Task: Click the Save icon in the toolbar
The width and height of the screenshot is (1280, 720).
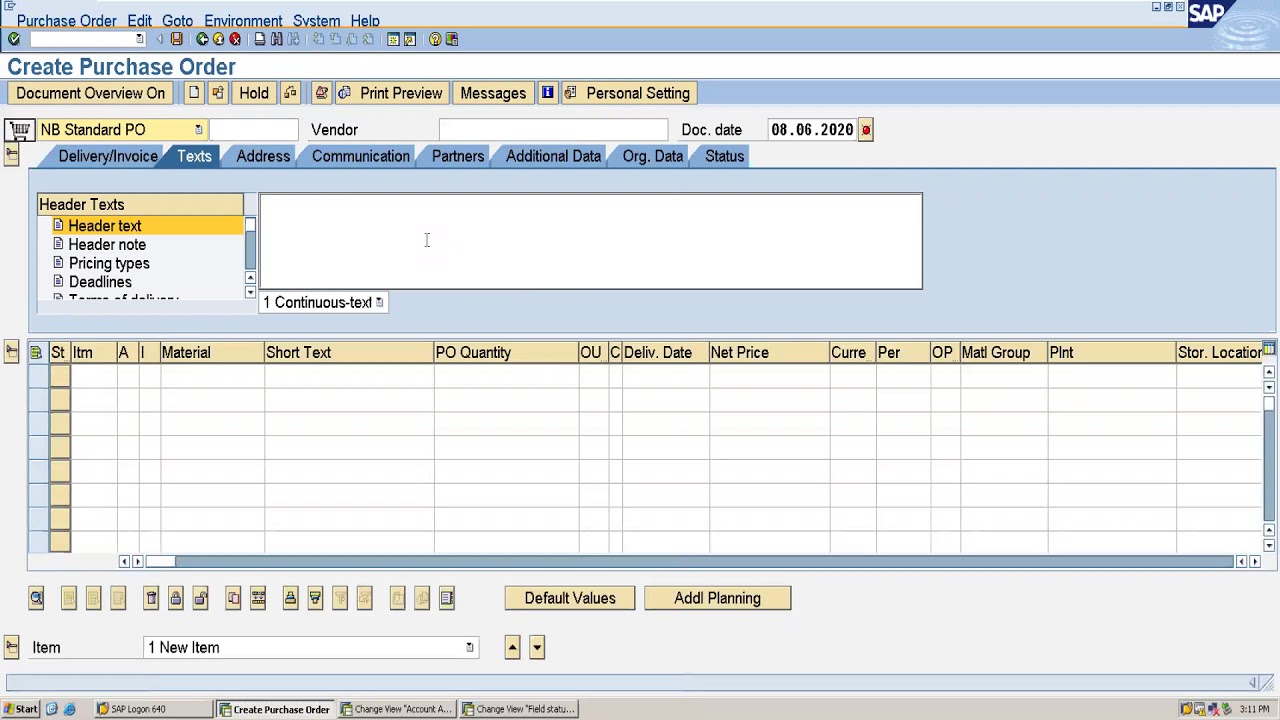Action: click(x=176, y=39)
